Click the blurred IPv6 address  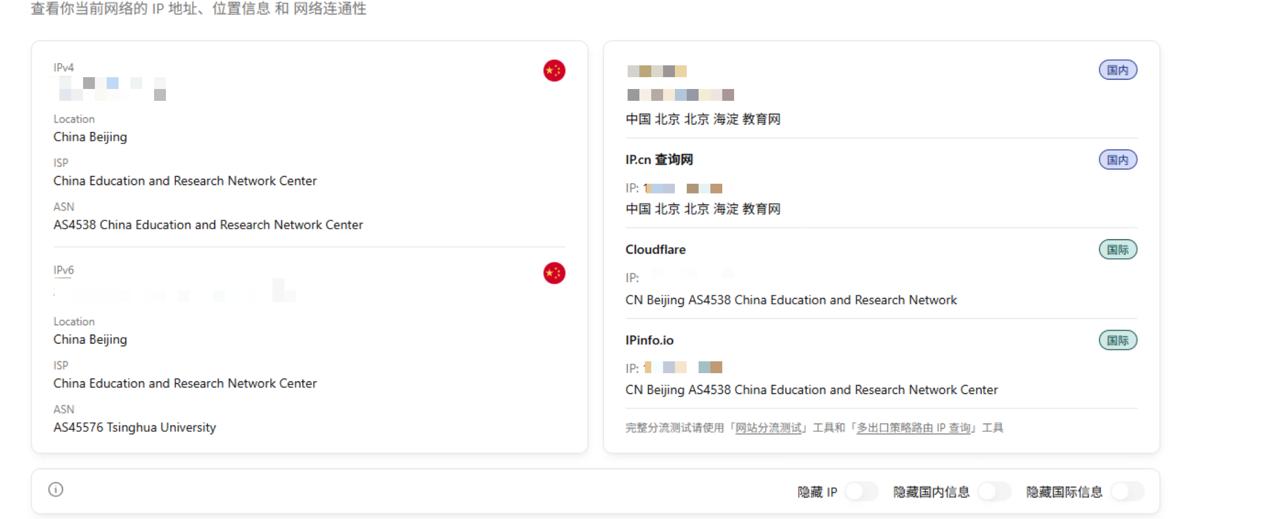point(175,292)
